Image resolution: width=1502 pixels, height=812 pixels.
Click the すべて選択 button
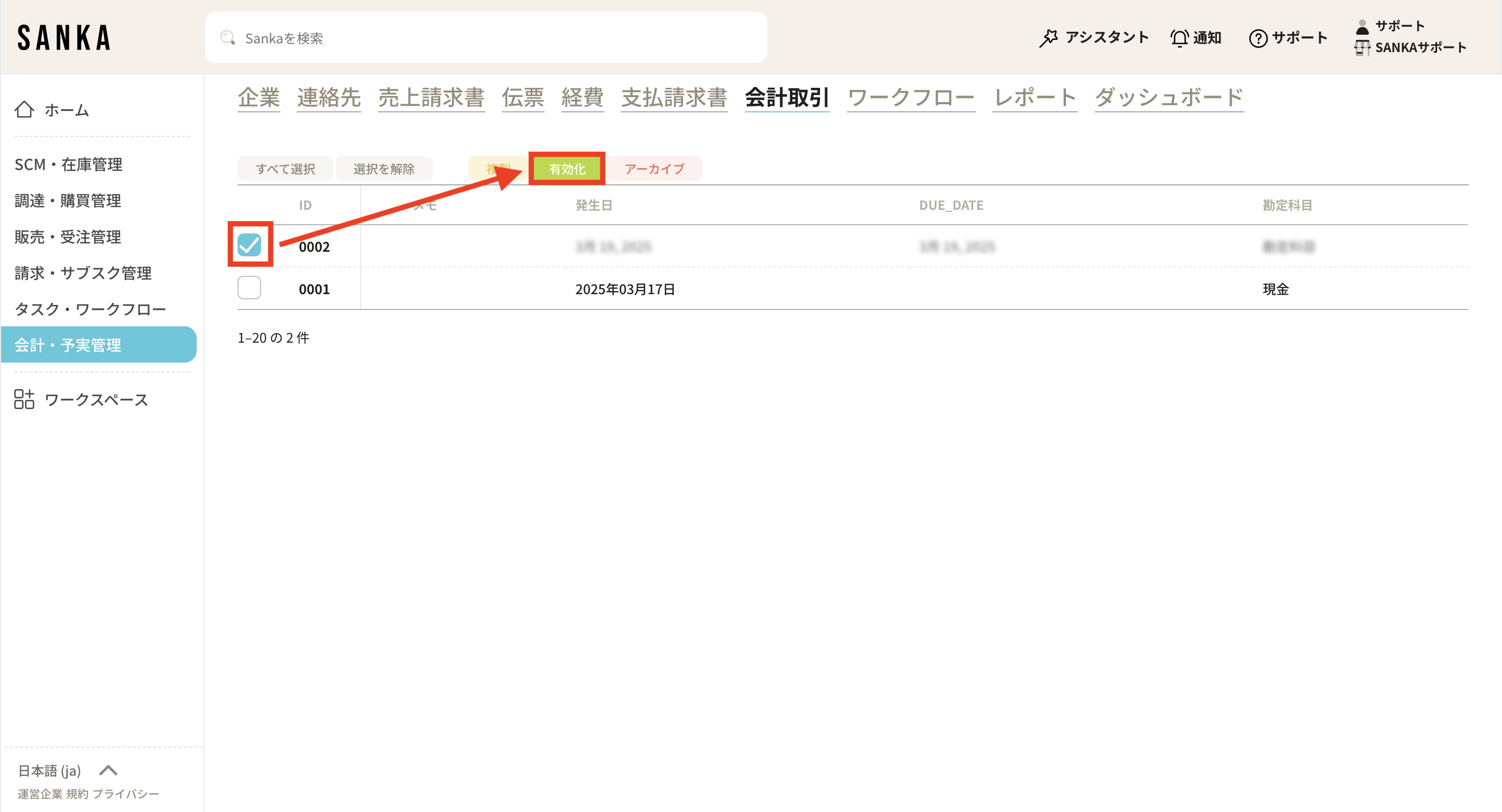point(285,169)
